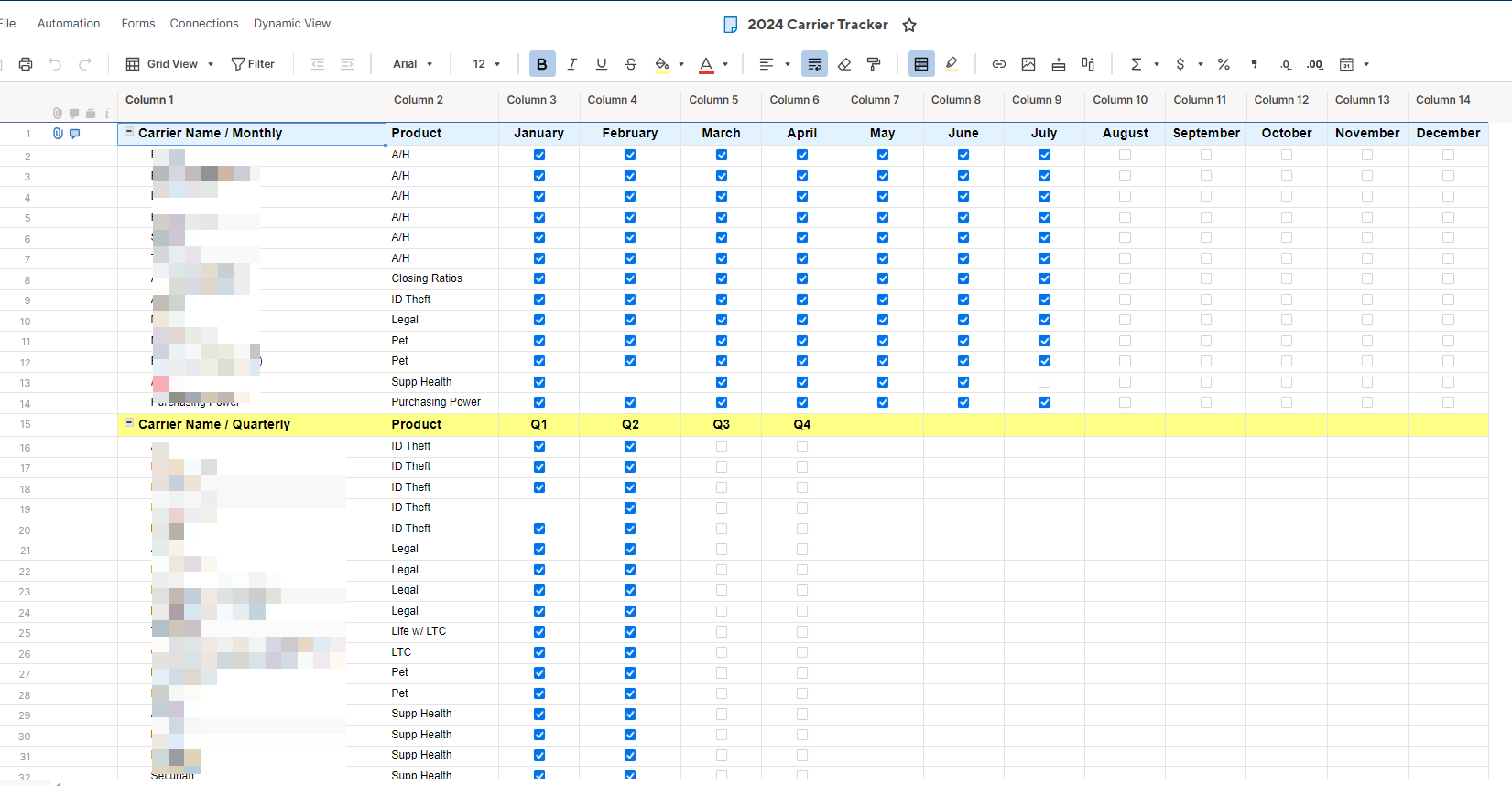Open the Connections menu
The height and width of the screenshot is (786, 1512).
204,24
